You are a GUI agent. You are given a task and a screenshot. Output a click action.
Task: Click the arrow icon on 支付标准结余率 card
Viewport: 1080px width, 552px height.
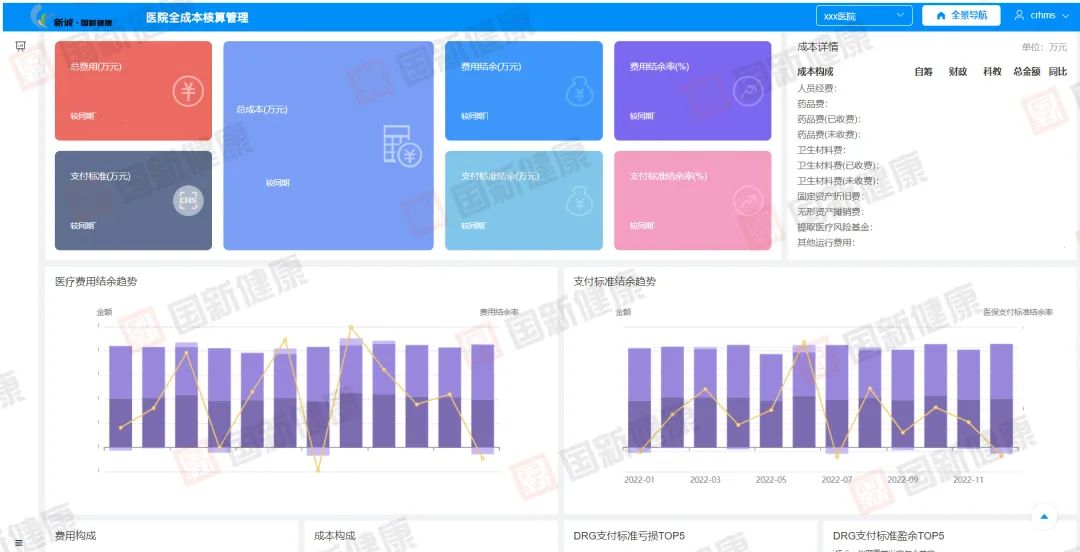pyautogui.click(x=748, y=201)
